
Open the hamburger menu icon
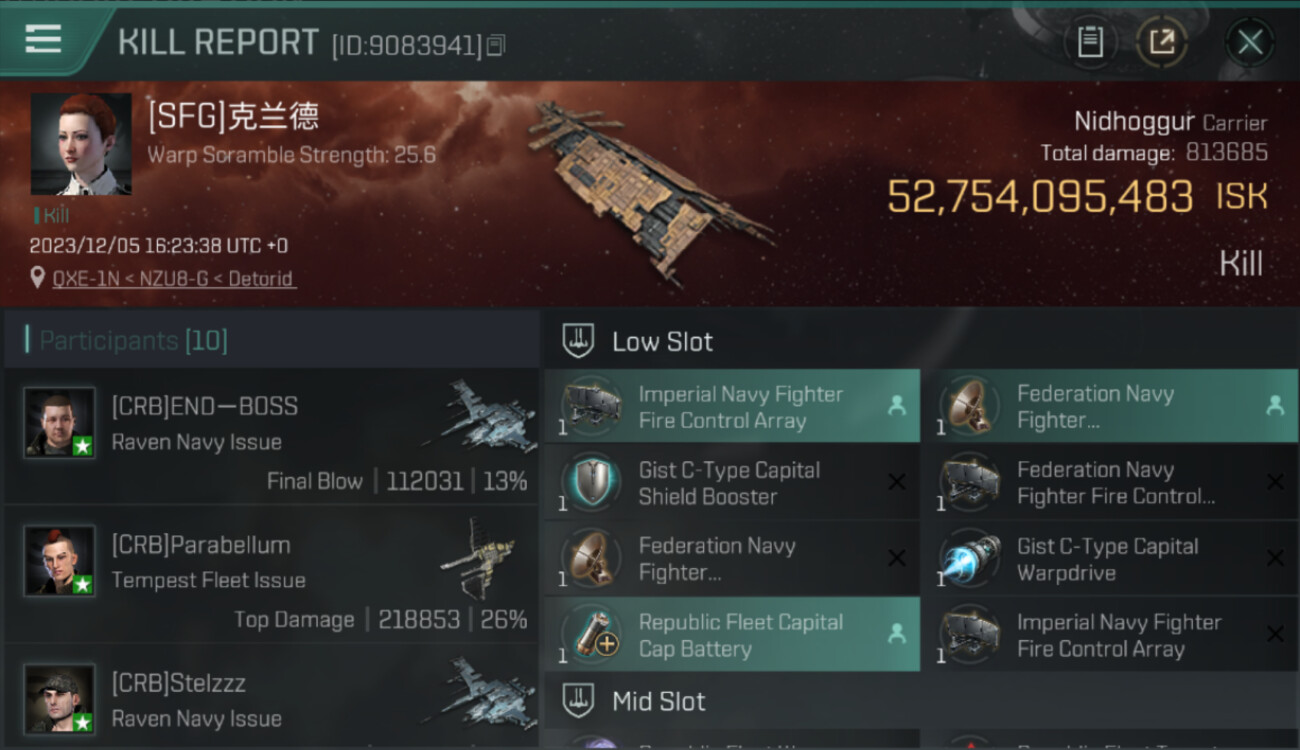point(43,39)
